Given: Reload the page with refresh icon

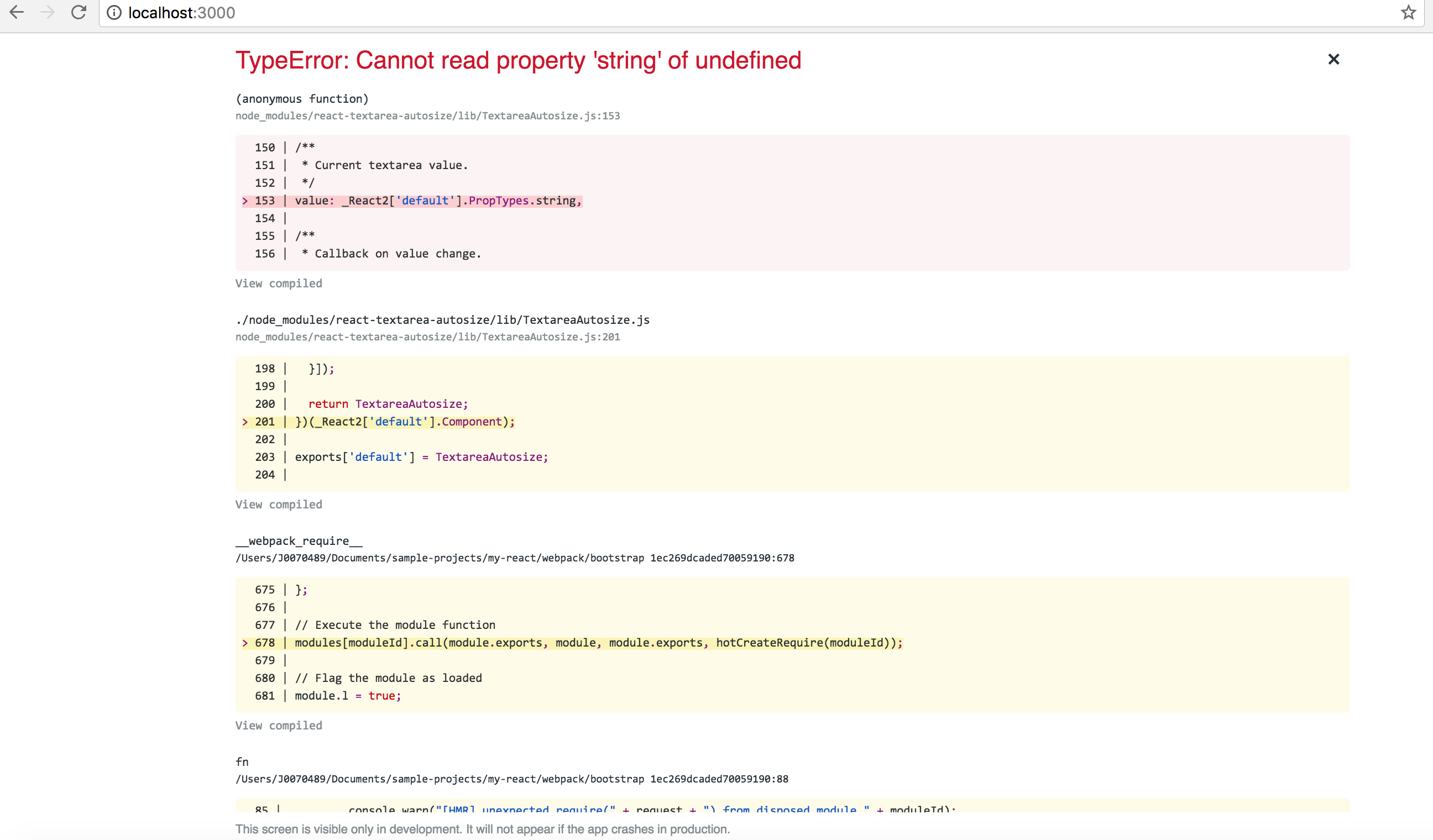Looking at the screenshot, I should (79, 13).
